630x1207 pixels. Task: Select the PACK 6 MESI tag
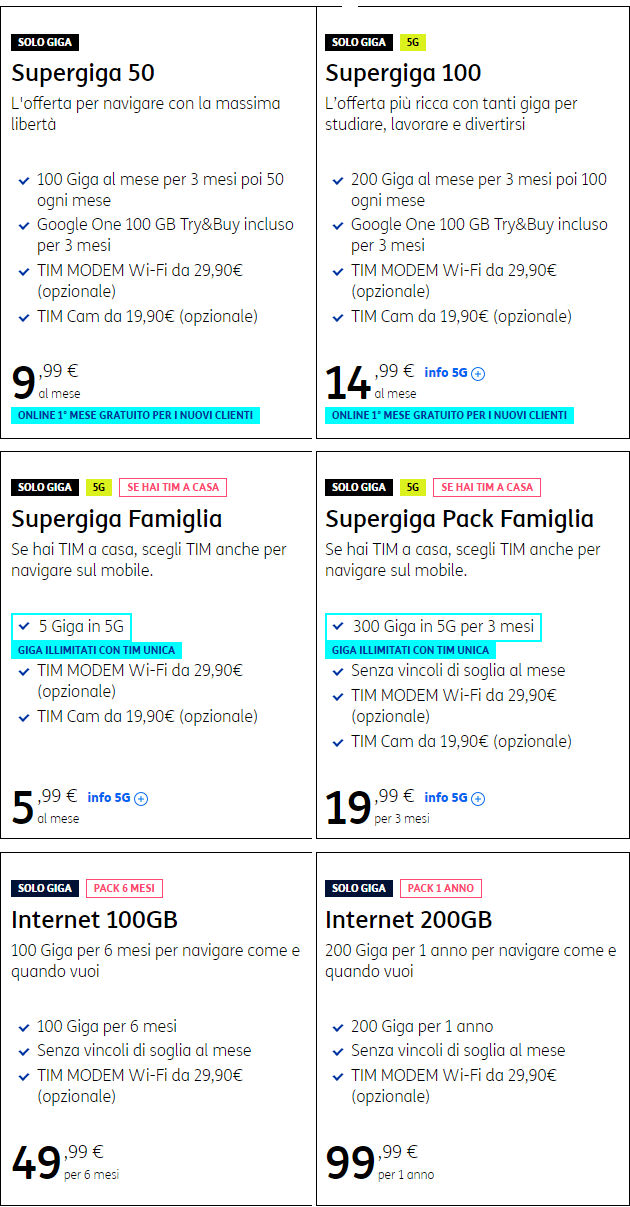pos(124,888)
